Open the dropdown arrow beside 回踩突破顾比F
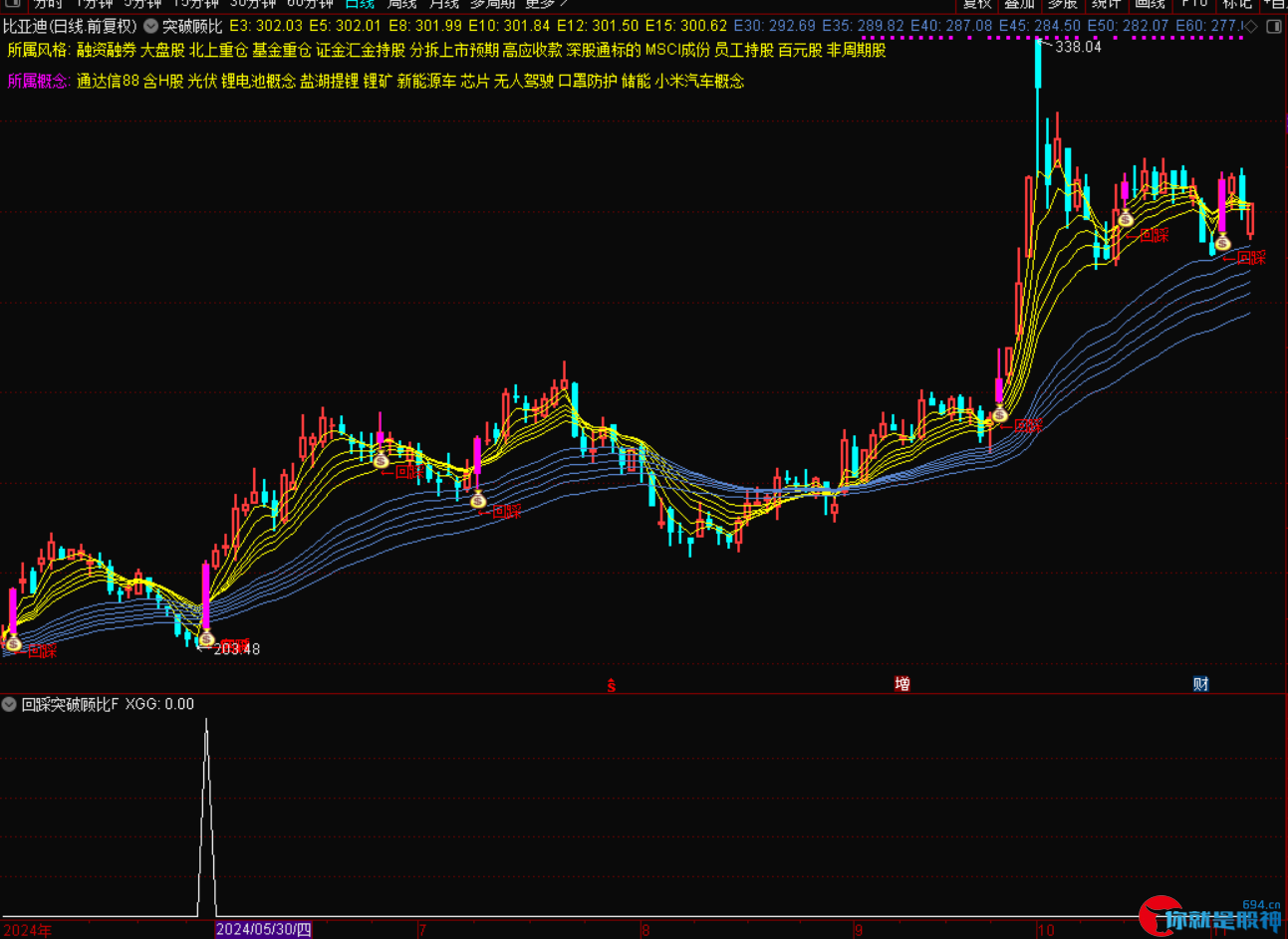1288x939 pixels. pyautogui.click(x=9, y=704)
